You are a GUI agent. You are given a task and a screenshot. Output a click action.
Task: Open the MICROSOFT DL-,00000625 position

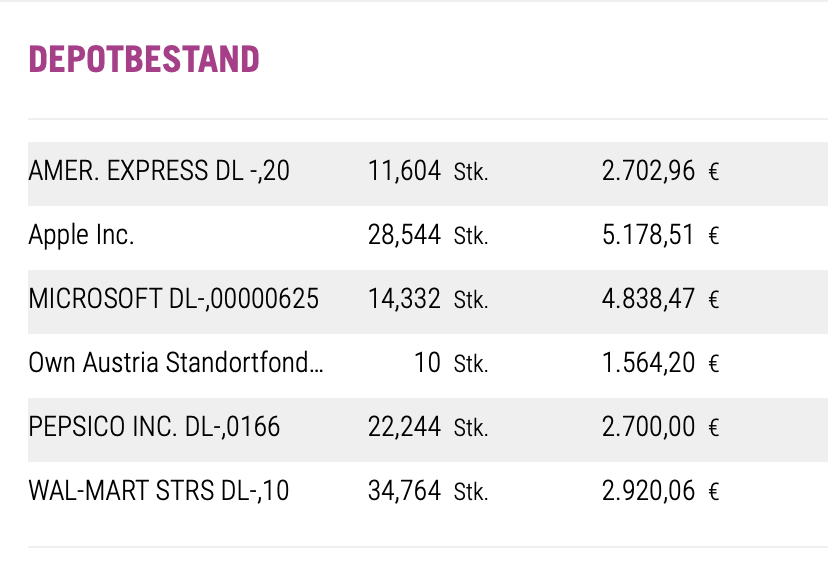173,299
